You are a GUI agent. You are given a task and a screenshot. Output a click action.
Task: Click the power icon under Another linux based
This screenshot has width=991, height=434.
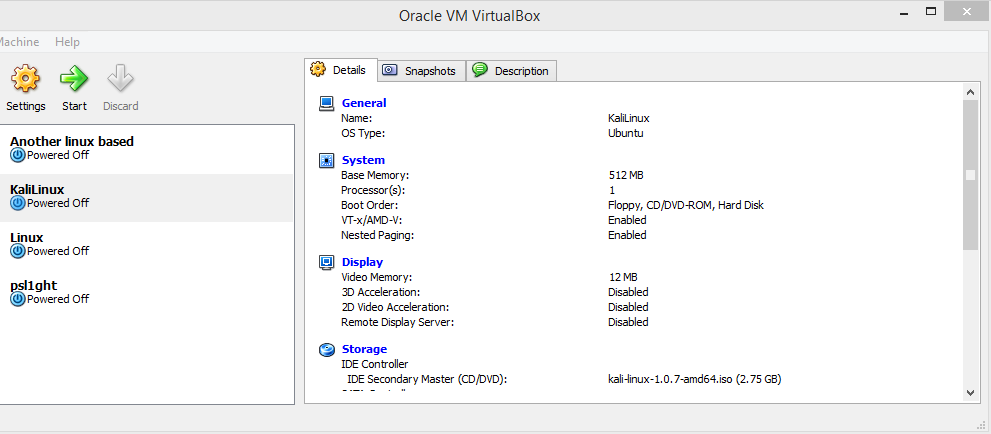point(18,155)
